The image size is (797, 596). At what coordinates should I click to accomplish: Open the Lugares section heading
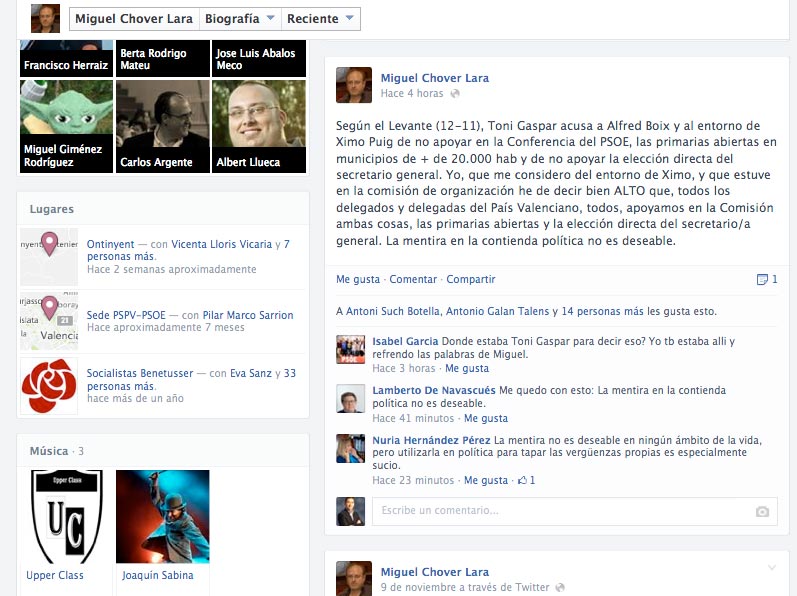[x=51, y=209]
